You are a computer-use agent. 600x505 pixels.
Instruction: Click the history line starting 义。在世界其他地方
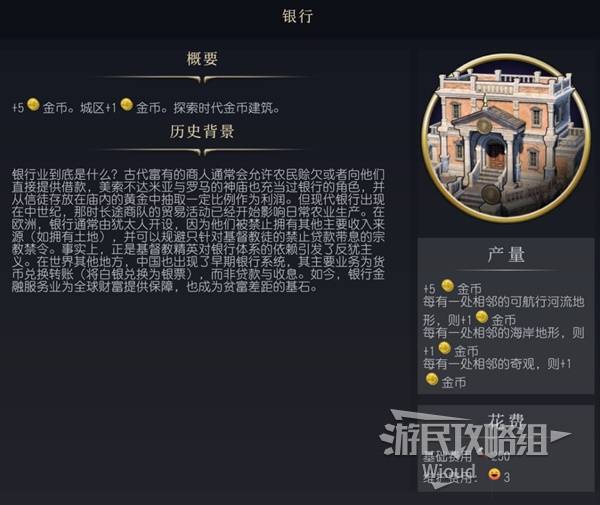click(198, 262)
